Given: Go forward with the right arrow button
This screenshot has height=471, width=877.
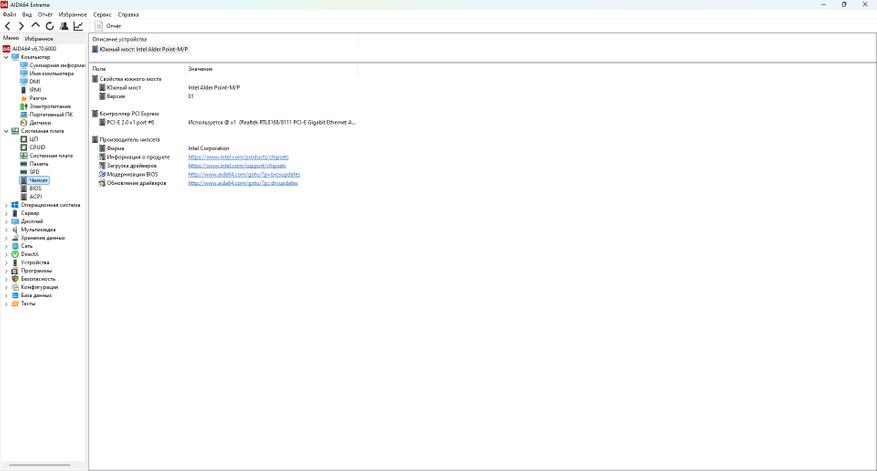Looking at the screenshot, I should pos(21,26).
